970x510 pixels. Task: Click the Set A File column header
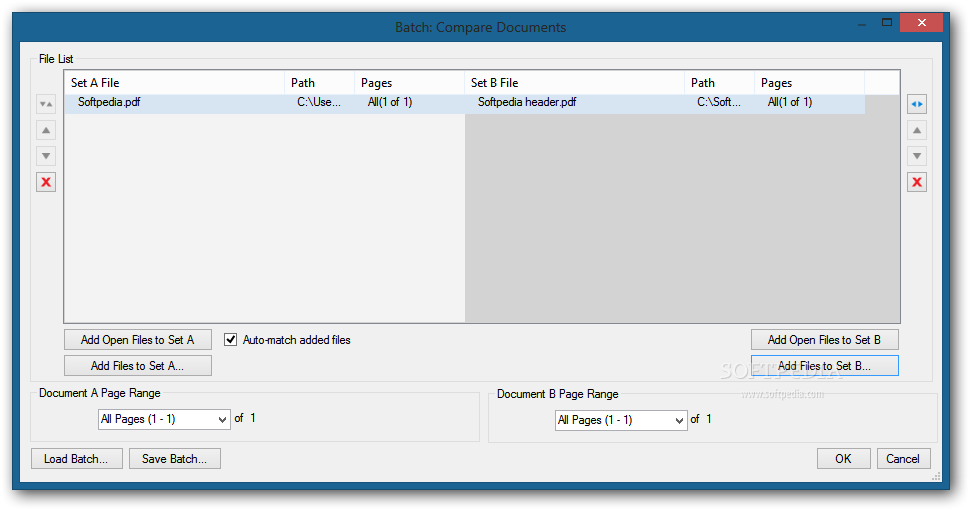tap(174, 83)
